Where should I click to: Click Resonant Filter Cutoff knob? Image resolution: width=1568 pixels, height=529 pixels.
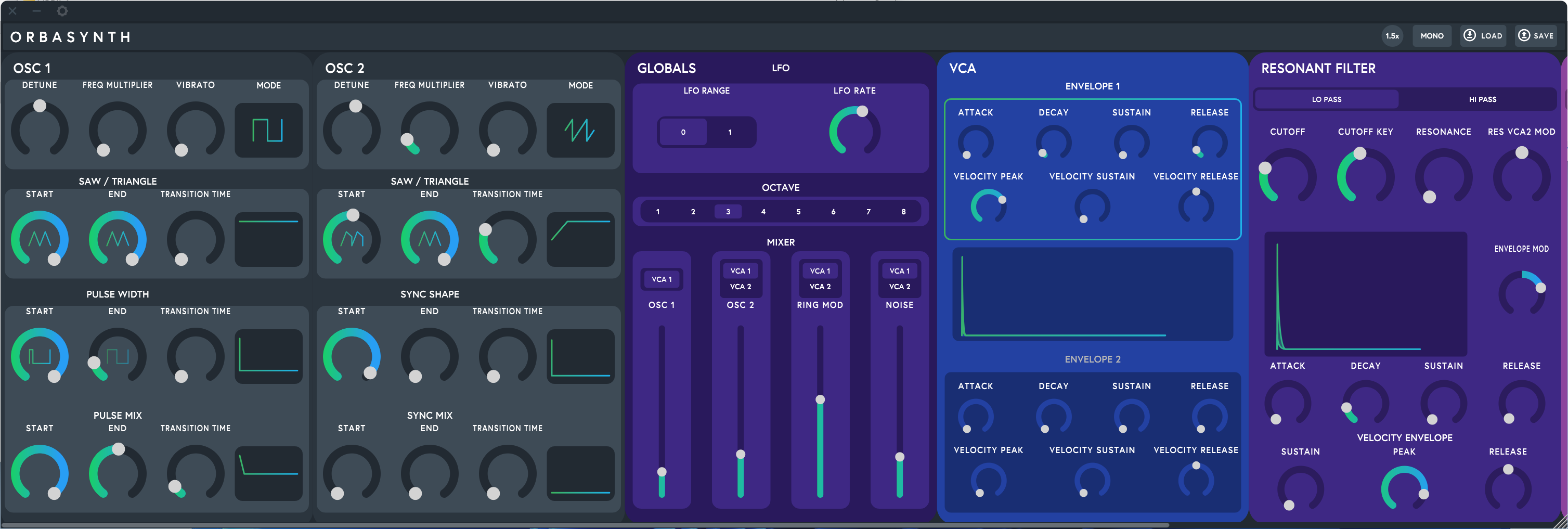1287,176
